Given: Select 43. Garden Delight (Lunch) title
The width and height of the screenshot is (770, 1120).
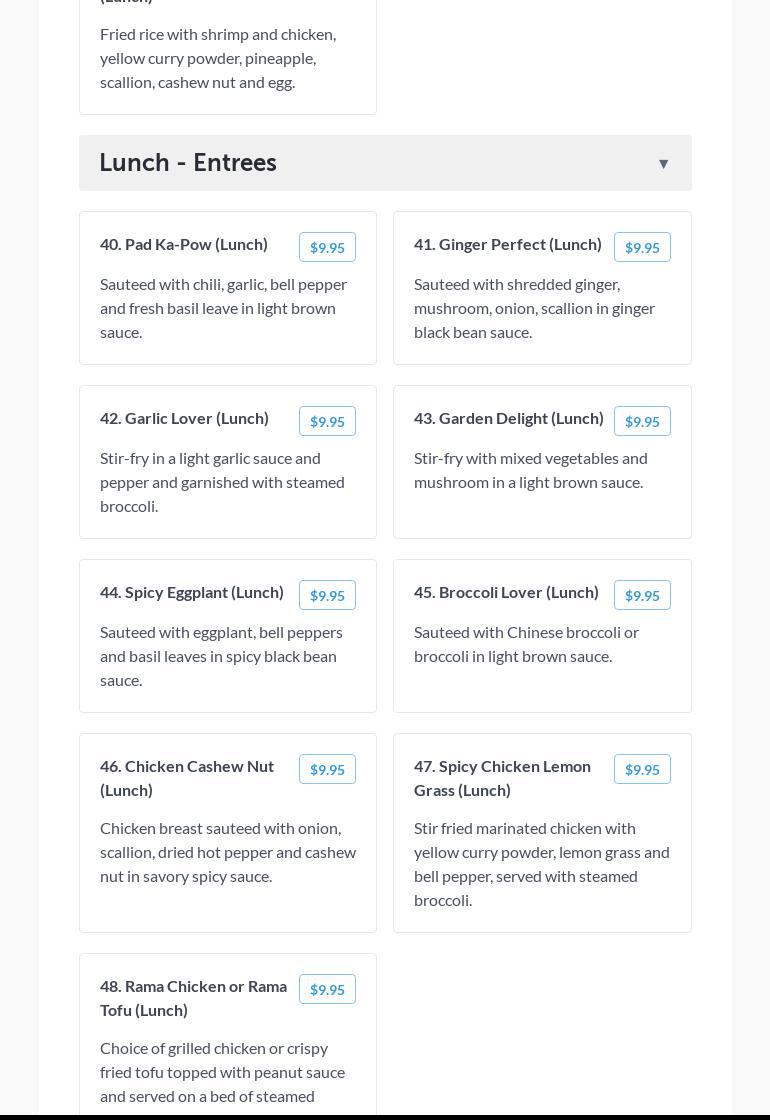Looking at the screenshot, I should [x=509, y=418].
